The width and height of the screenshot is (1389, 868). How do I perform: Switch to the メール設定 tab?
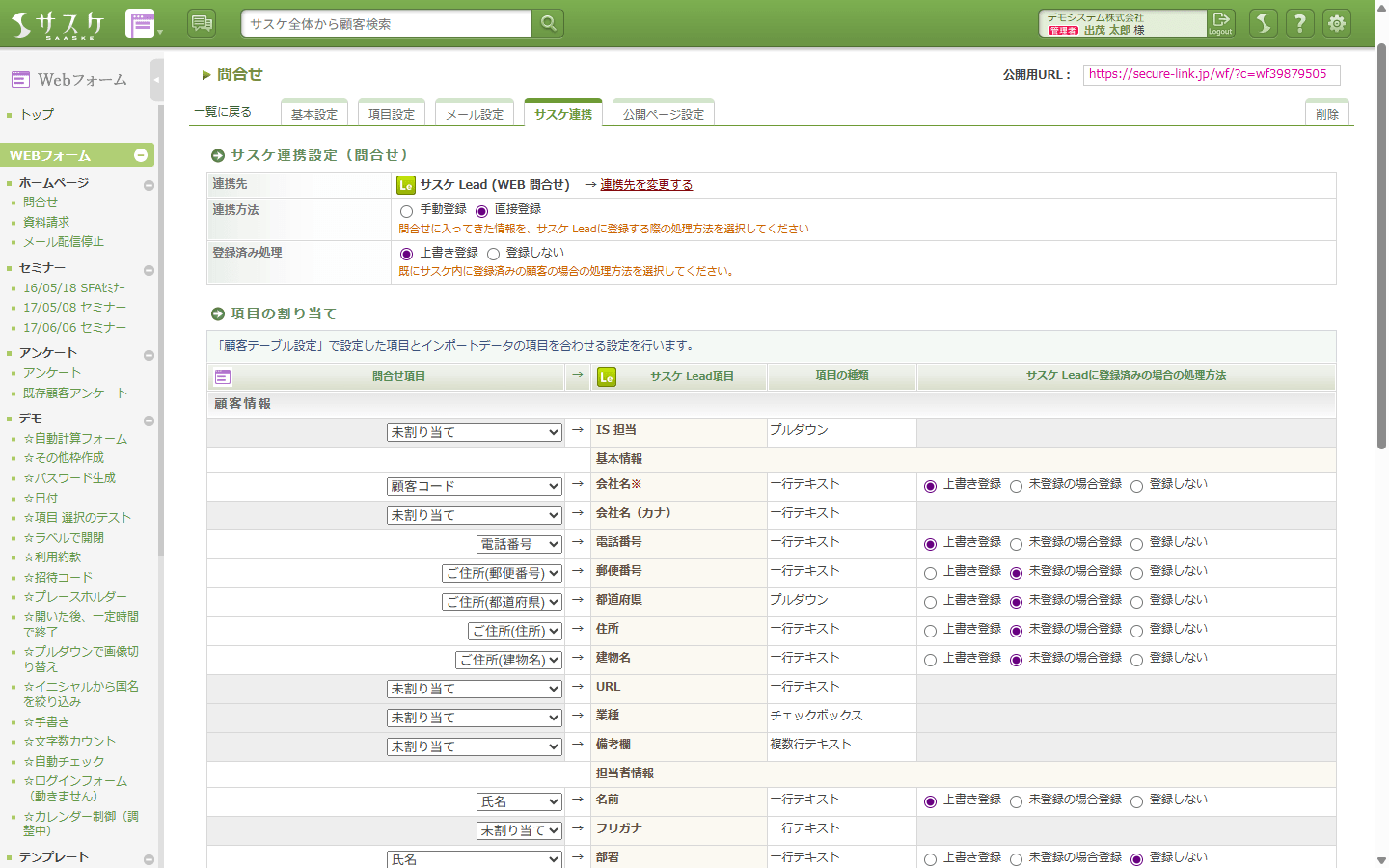click(x=475, y=112)
